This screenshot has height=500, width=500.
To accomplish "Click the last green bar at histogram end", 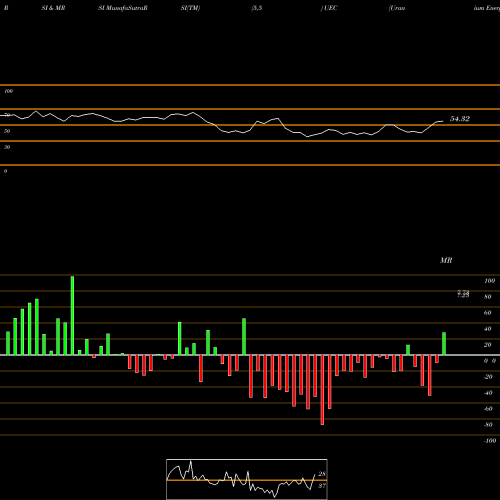I will pos(444,344).
